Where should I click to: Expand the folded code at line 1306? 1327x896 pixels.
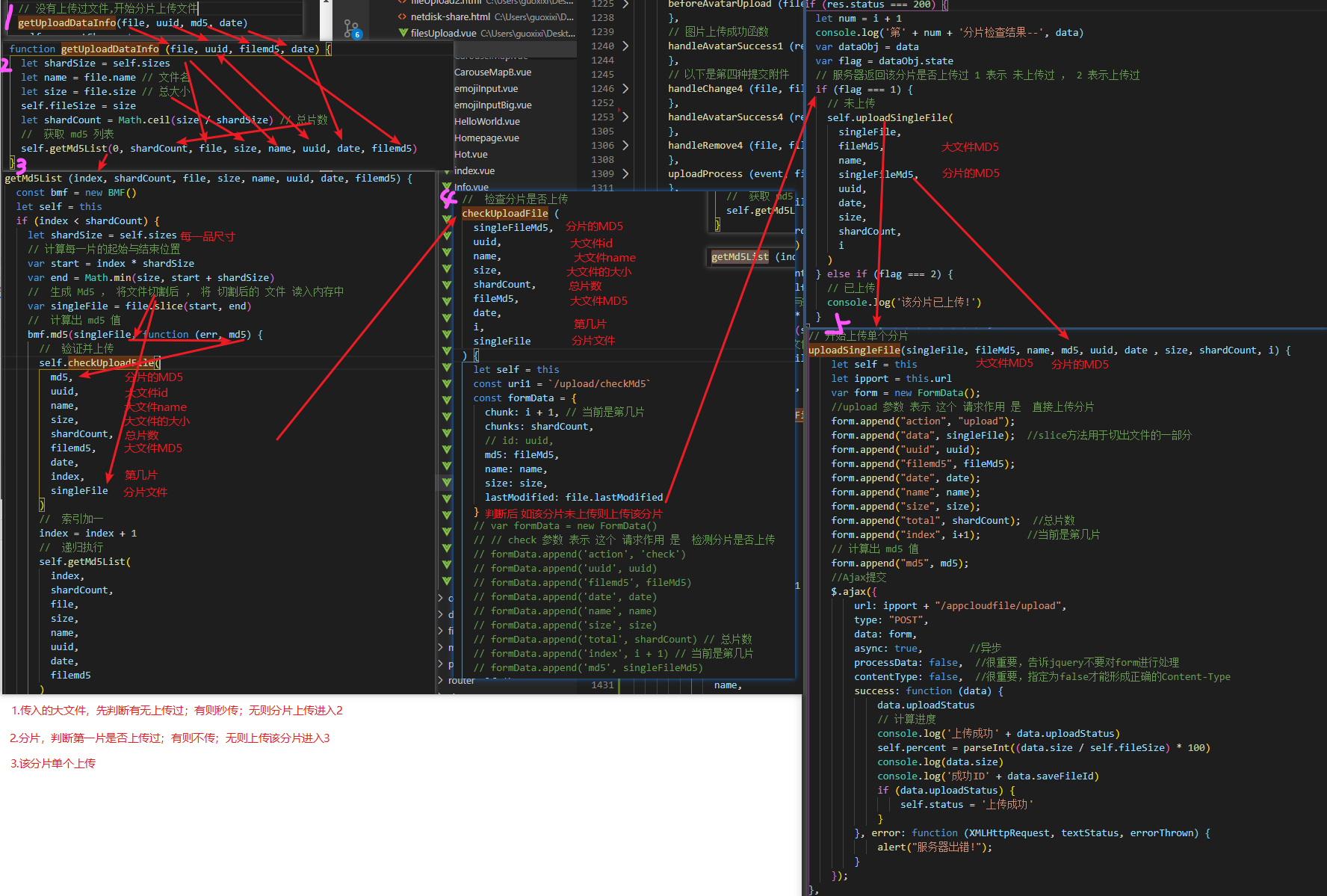pos(625,145)
